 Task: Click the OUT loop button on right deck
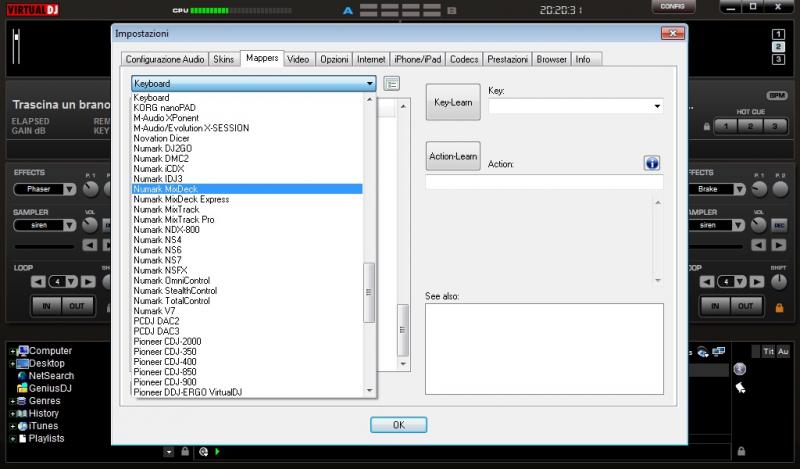(745, 306)
